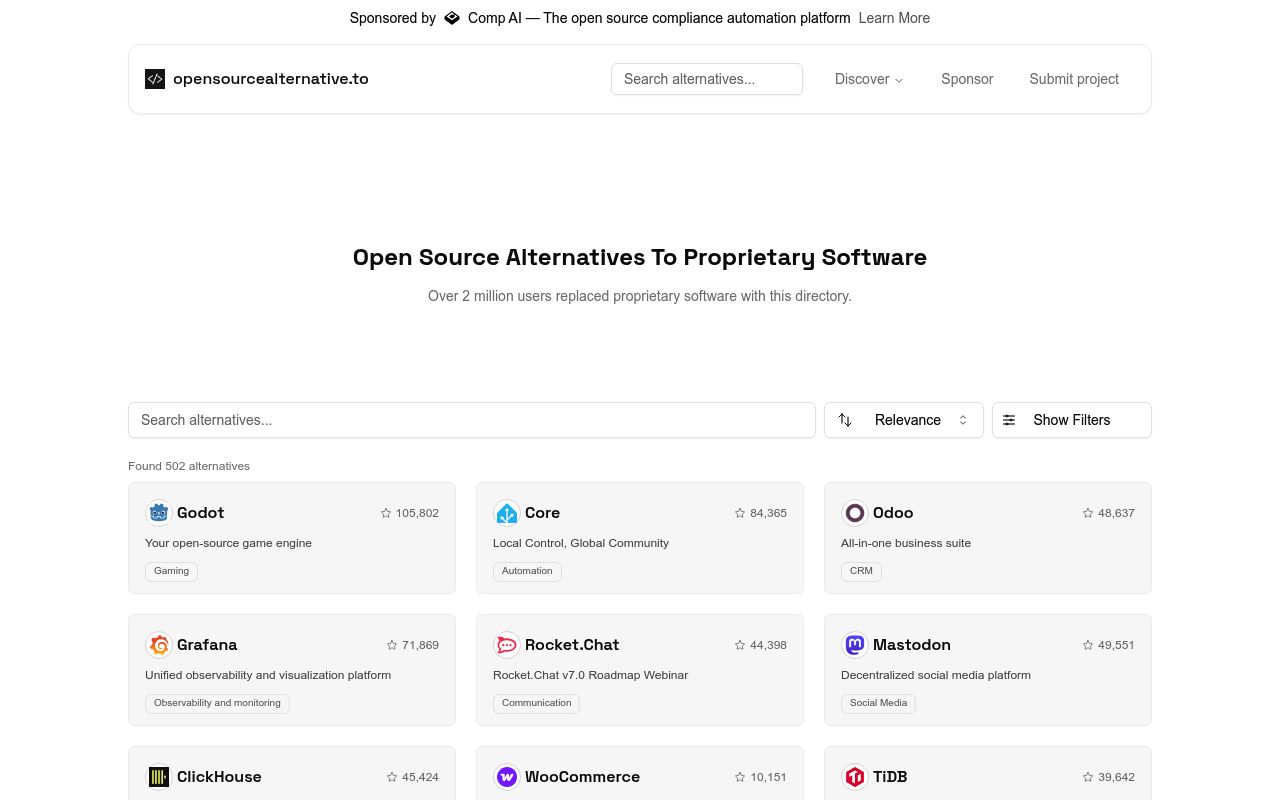Click the Godot game engine logo
The image size is (1280, 800).
159,512
